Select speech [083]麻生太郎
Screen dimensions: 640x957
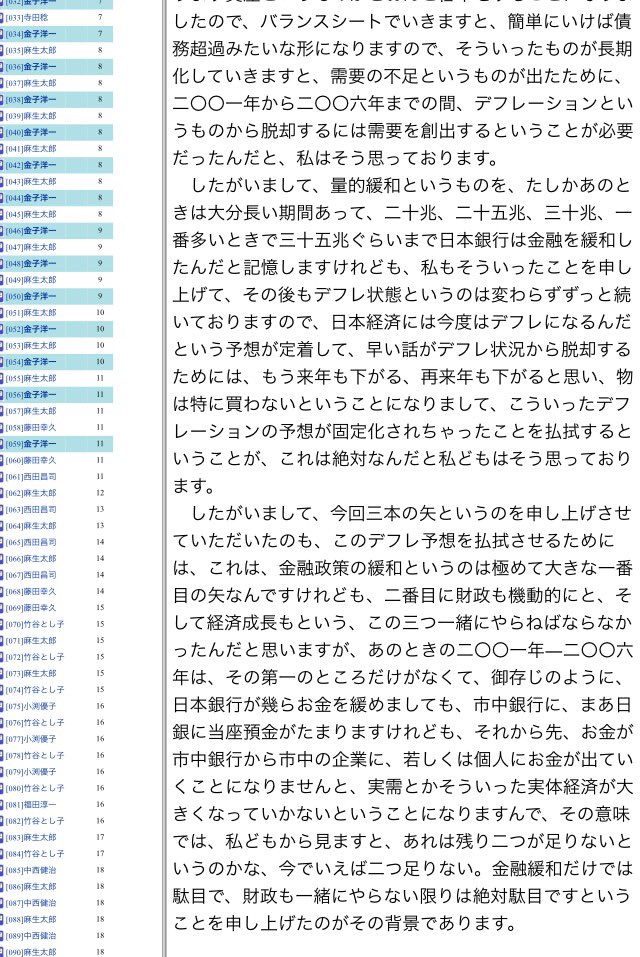pyautogui.click(x=31, y=838)
